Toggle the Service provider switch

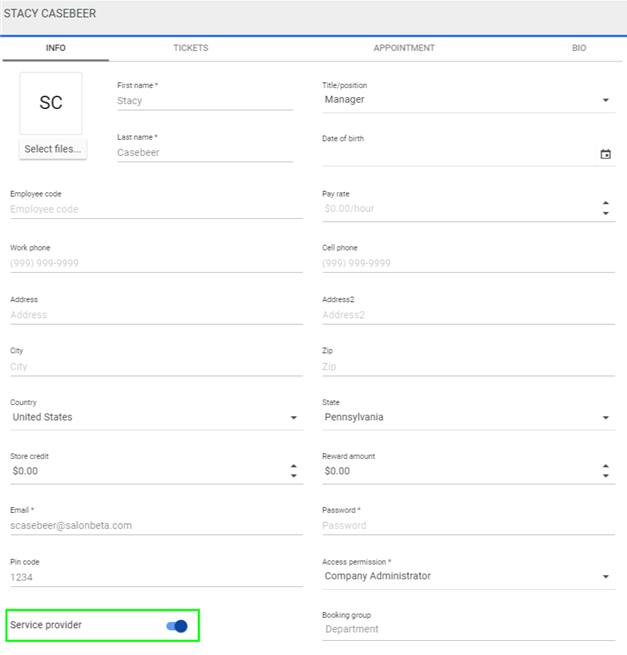coord(176,626)
